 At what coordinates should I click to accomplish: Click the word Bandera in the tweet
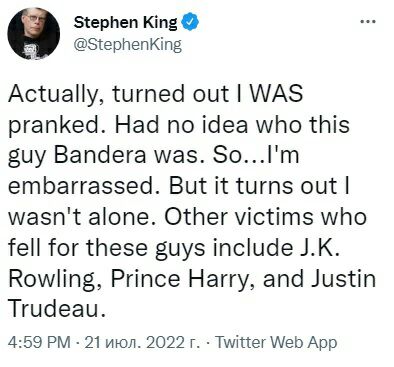(100, 155)
